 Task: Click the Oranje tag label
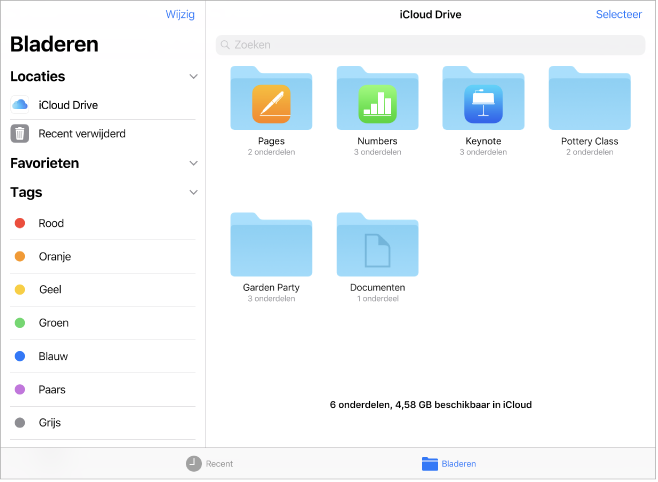click(55, 256)
